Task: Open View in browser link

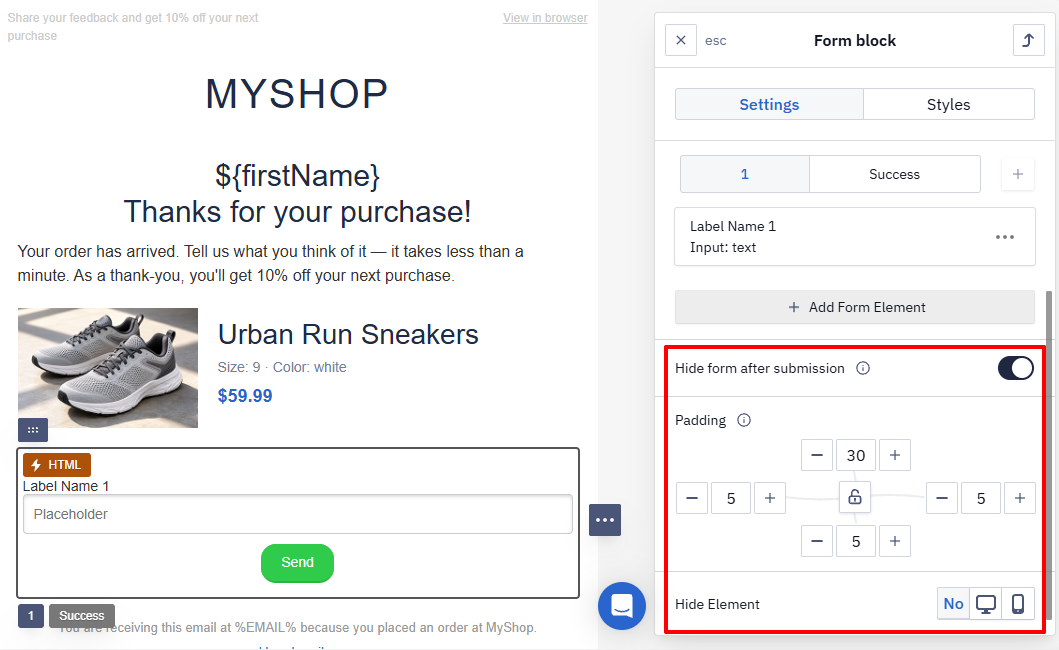Action: coord(545,18)
